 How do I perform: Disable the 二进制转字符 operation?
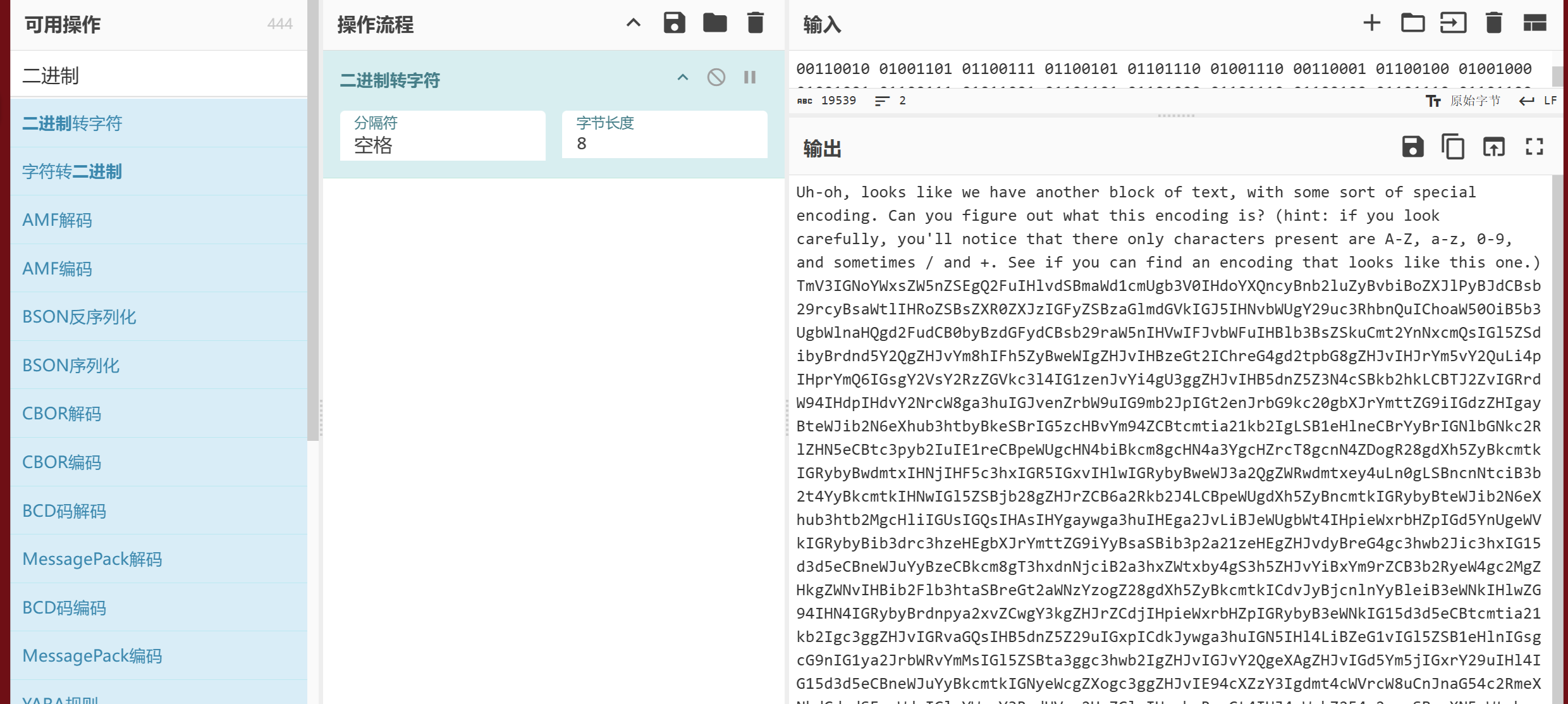pos(716,78)
